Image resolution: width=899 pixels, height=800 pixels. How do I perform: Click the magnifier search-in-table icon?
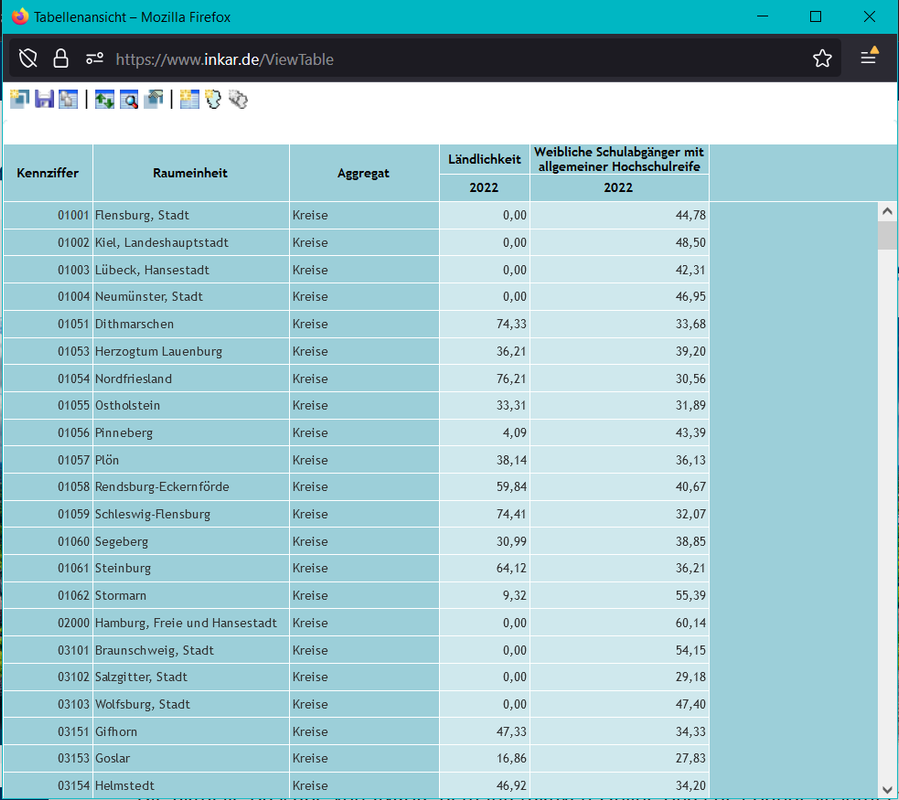(129, 99)
